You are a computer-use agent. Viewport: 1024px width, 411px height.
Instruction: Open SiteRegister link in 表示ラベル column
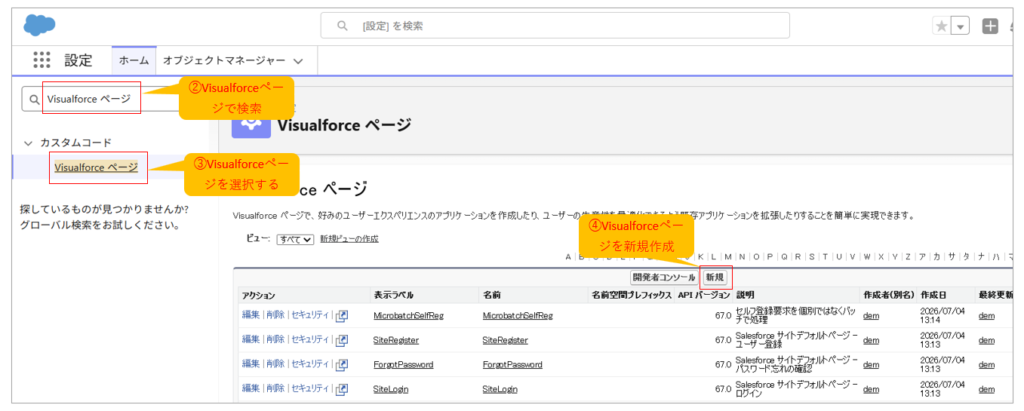pos(396,340)
